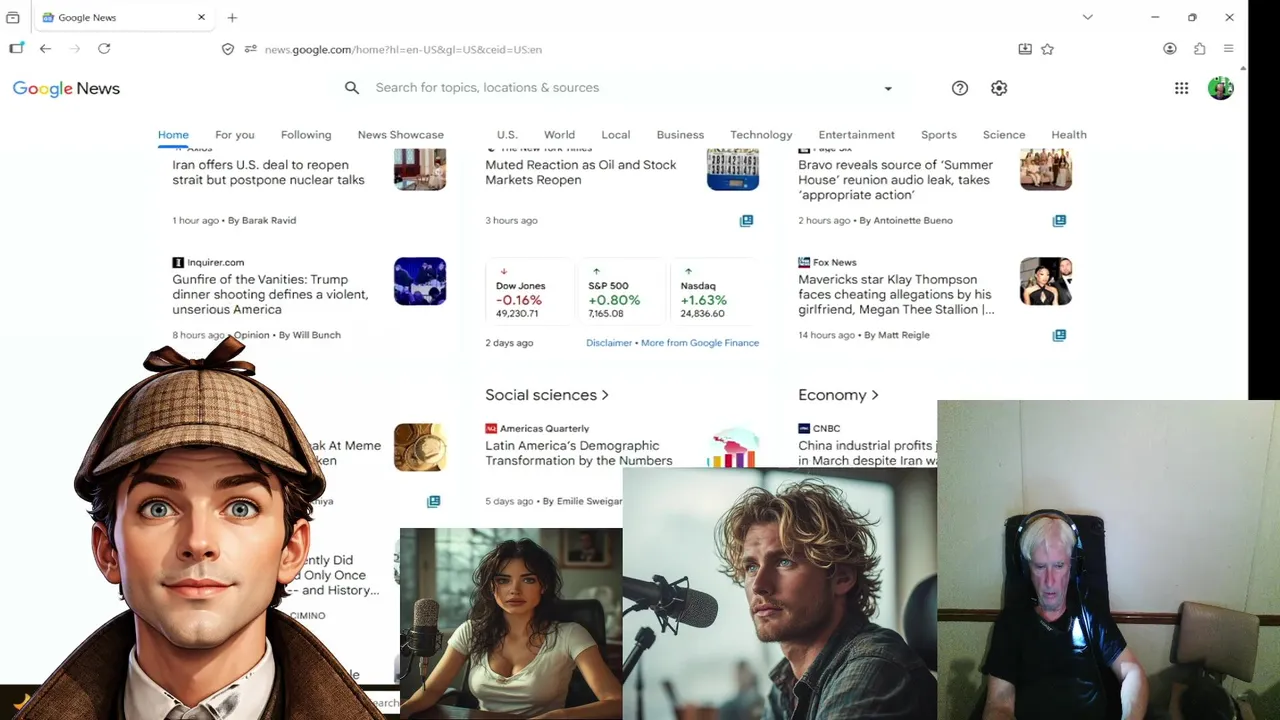Open Mavericks star Klay Thompson article

pyautogui.click(x=896, y=295)
